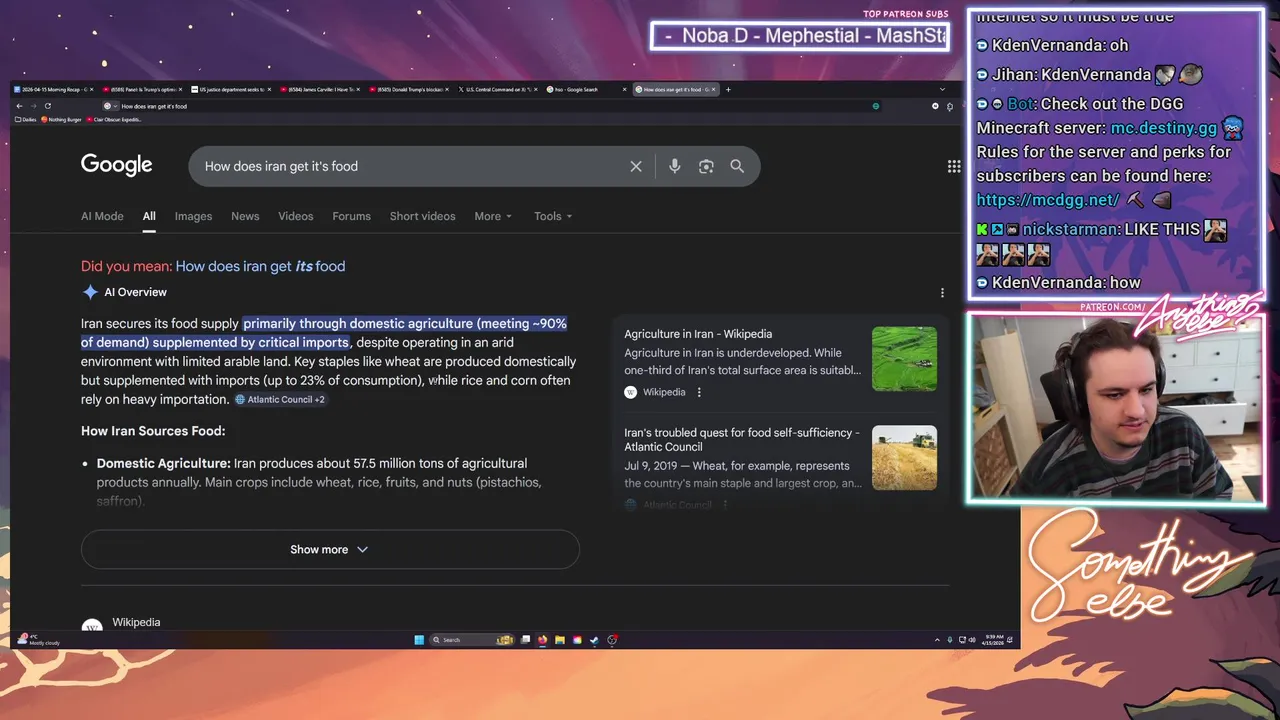Switch to AI Mode tab
Image resolution: width=1280 pixels, height=720 pixels.
[x=102, y=216]
